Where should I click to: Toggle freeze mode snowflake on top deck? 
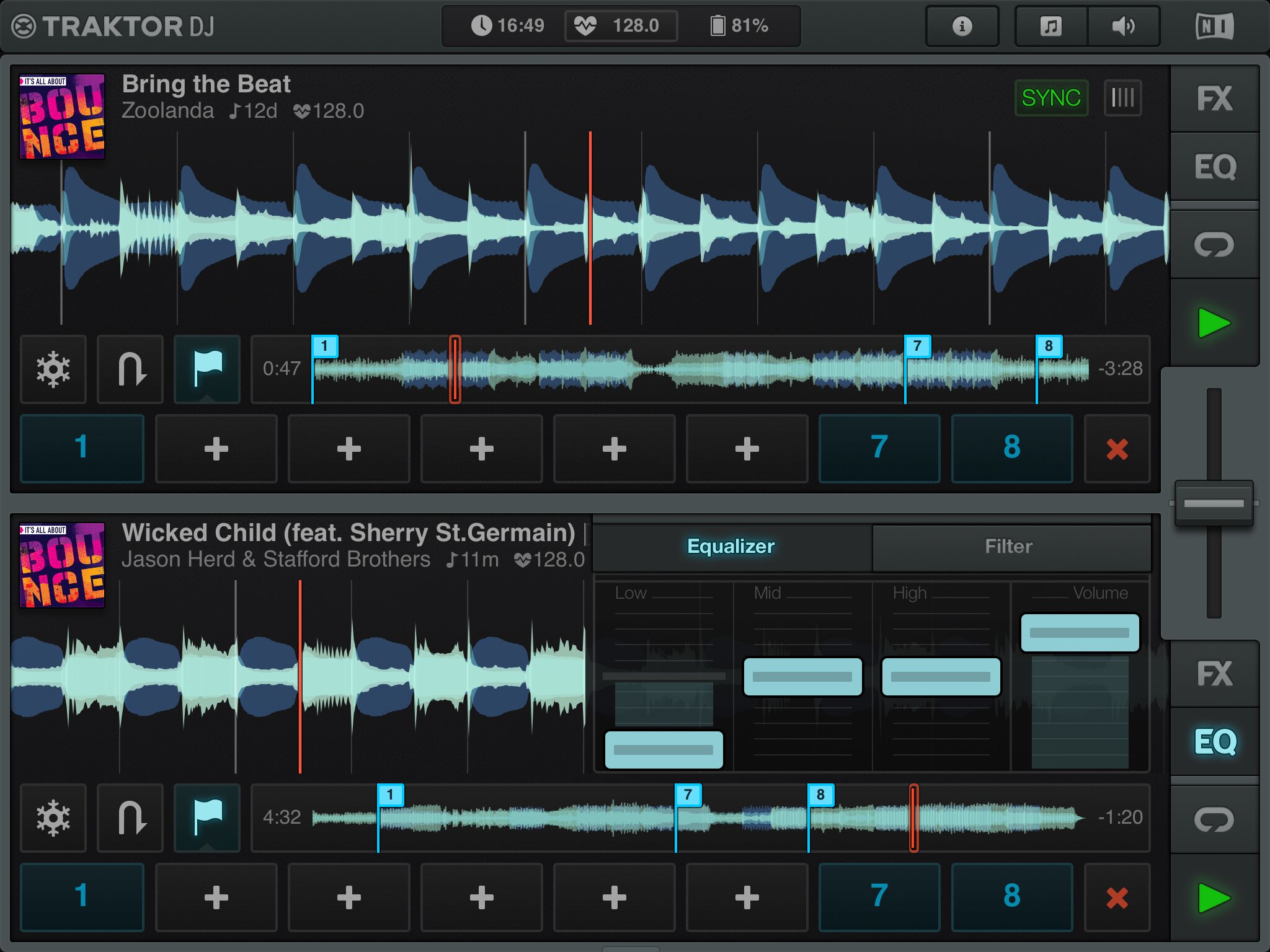pyautogui.click(x=53, y=369)
